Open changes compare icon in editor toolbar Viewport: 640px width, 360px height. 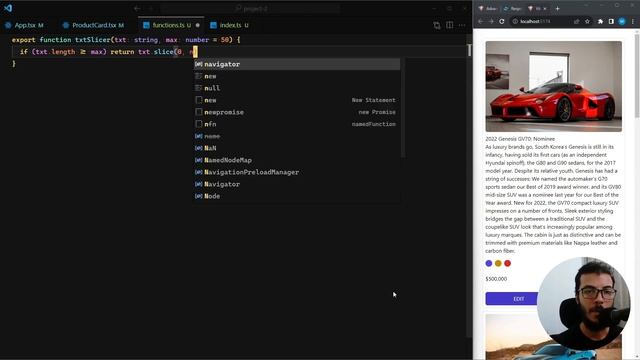point(437,25)
